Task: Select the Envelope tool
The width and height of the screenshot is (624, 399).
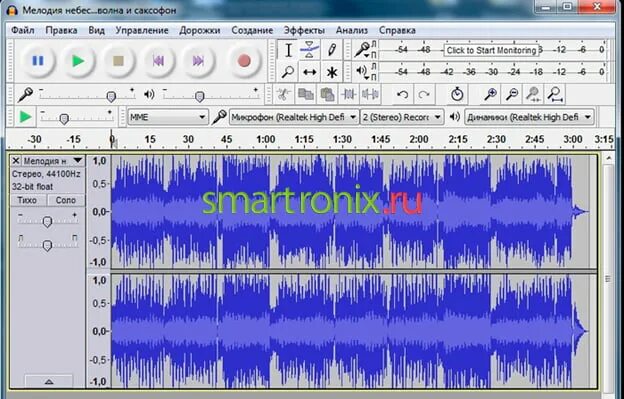Action: click(x=309, y=50)
